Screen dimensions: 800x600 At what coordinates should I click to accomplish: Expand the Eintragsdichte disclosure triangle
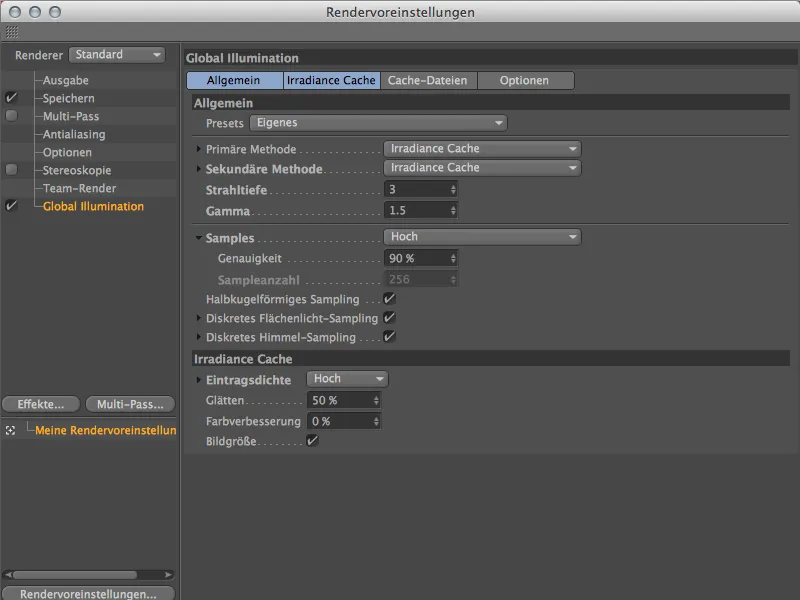click(x=198, y=380)
